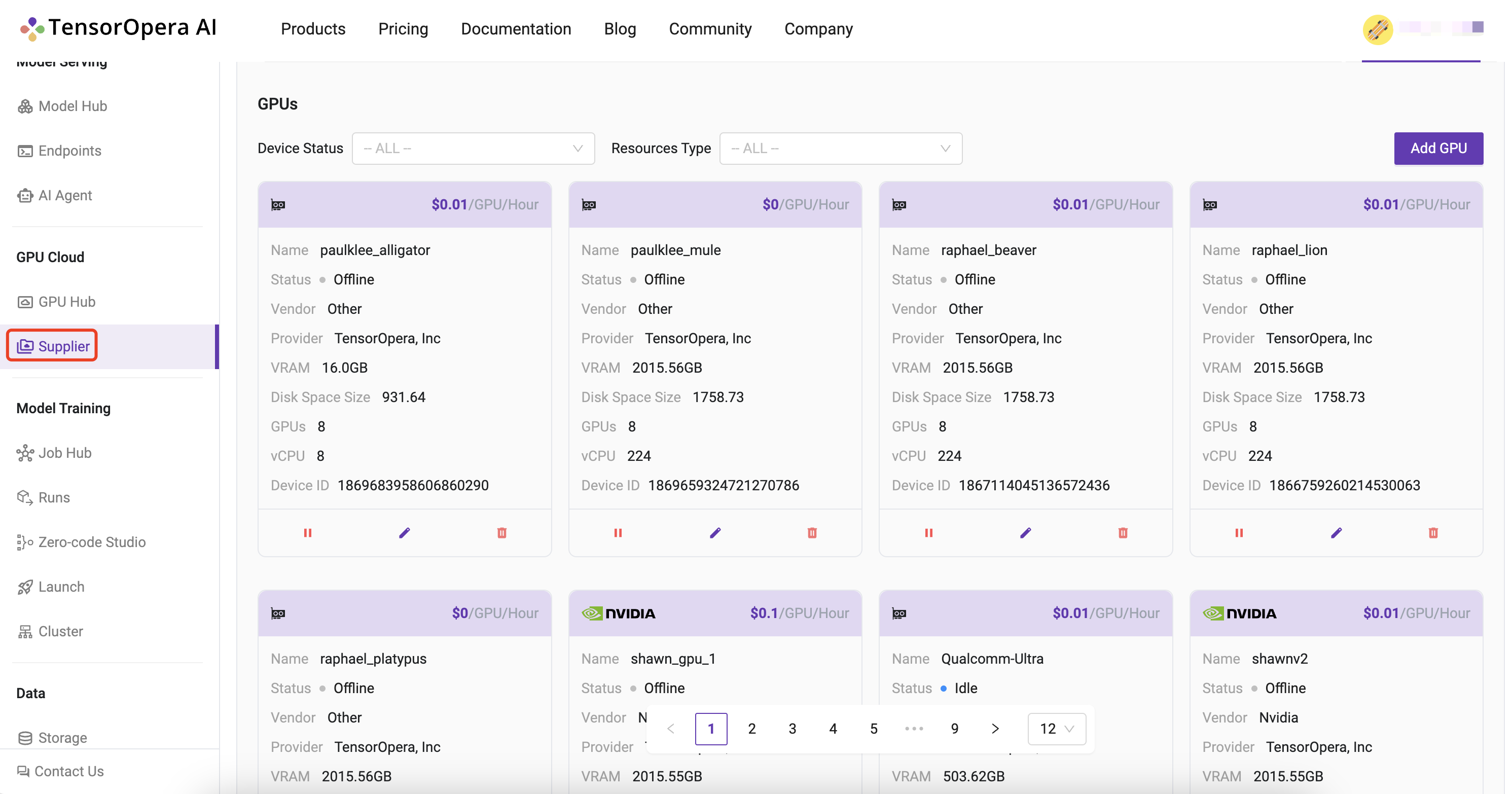The image size is (1512, 794).
Task: Edit the paulklee_mule GPU
Action: pyautogui.click(x=715, y=533)
